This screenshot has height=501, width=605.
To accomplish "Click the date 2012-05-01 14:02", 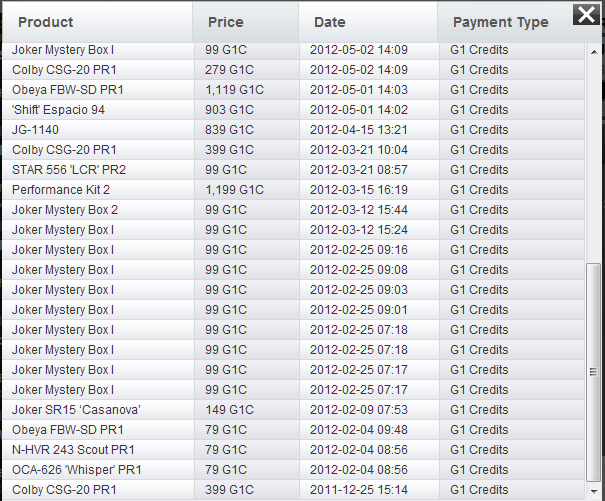I will [358, 110].
